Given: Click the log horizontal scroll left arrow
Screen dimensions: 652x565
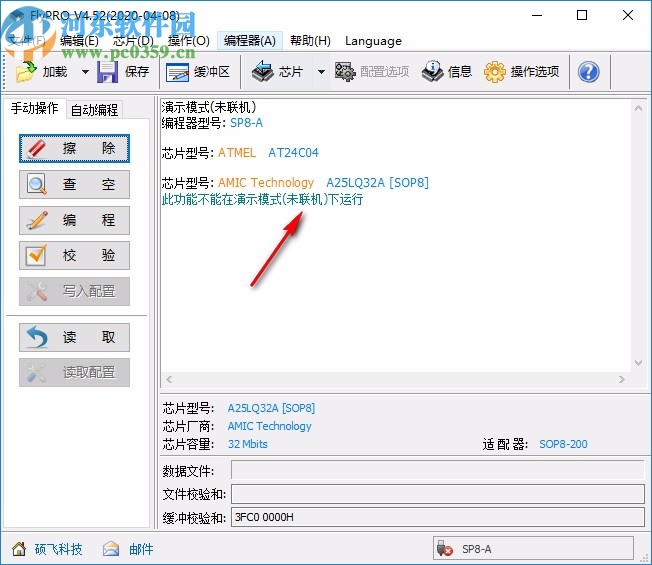Looking at the screenshot, I should tap(169, 379).
